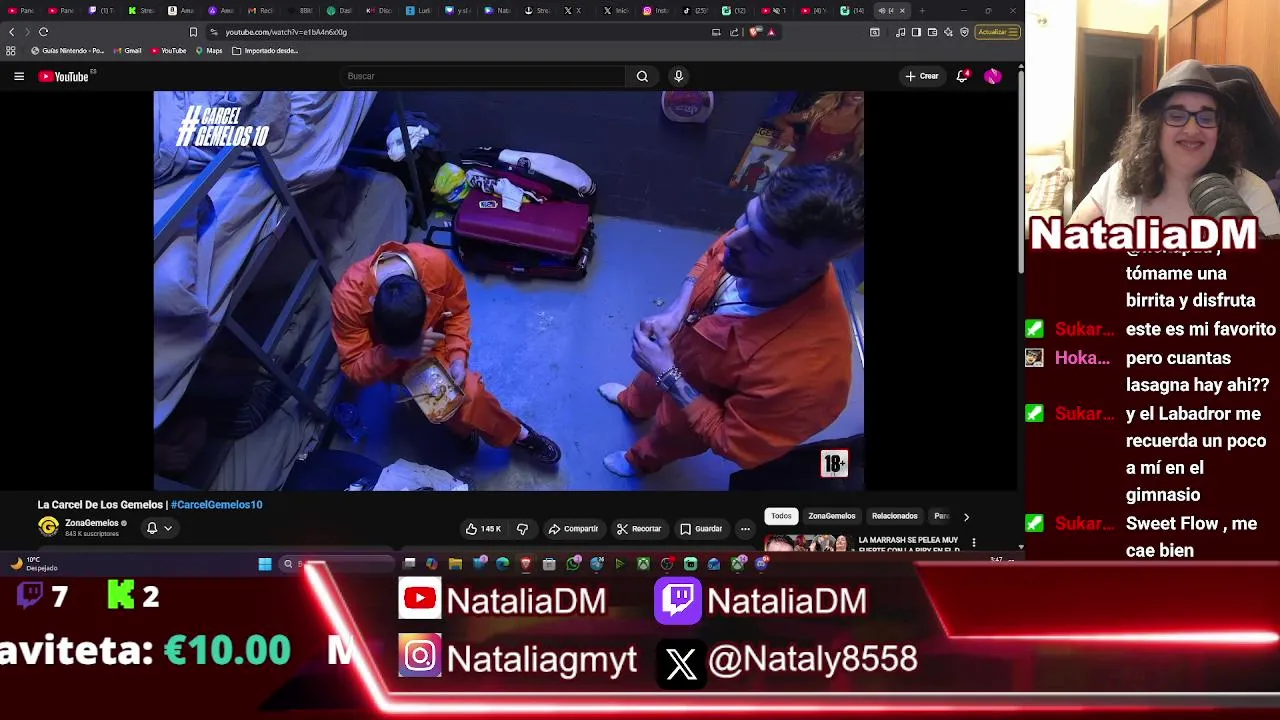Open the Windows Start button

265,564
